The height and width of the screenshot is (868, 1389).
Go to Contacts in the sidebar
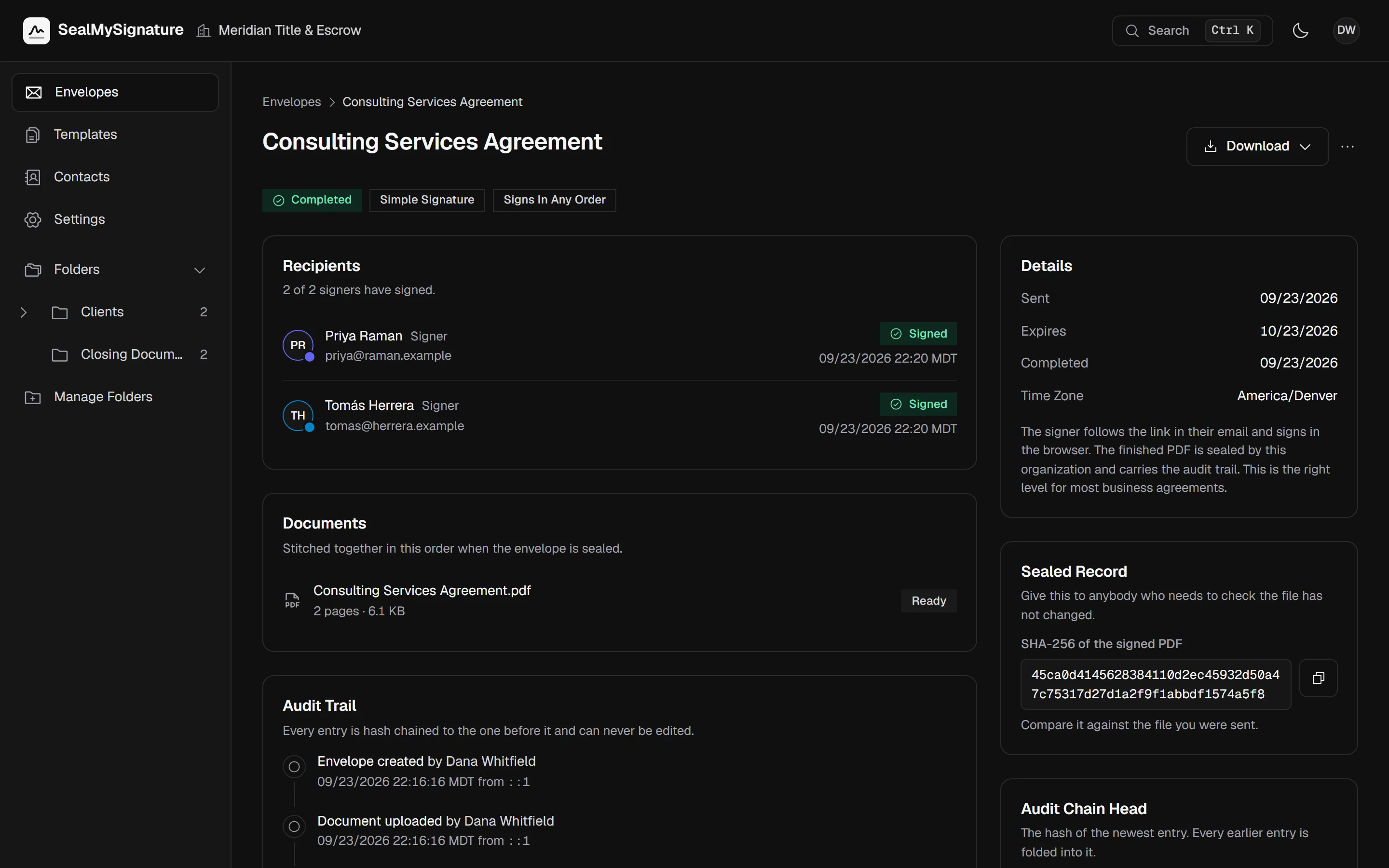115,177
